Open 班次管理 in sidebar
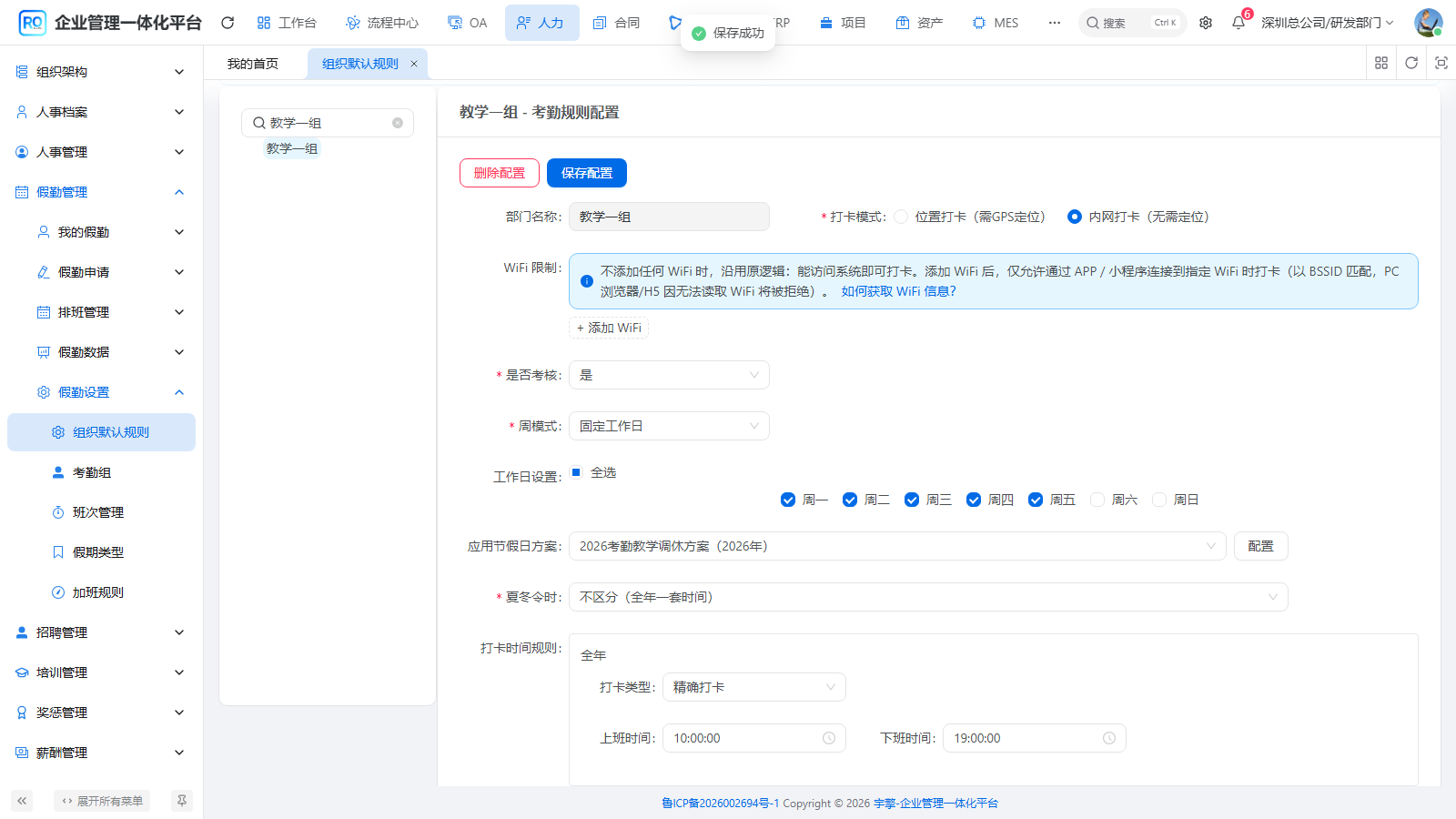 (101, 512)
